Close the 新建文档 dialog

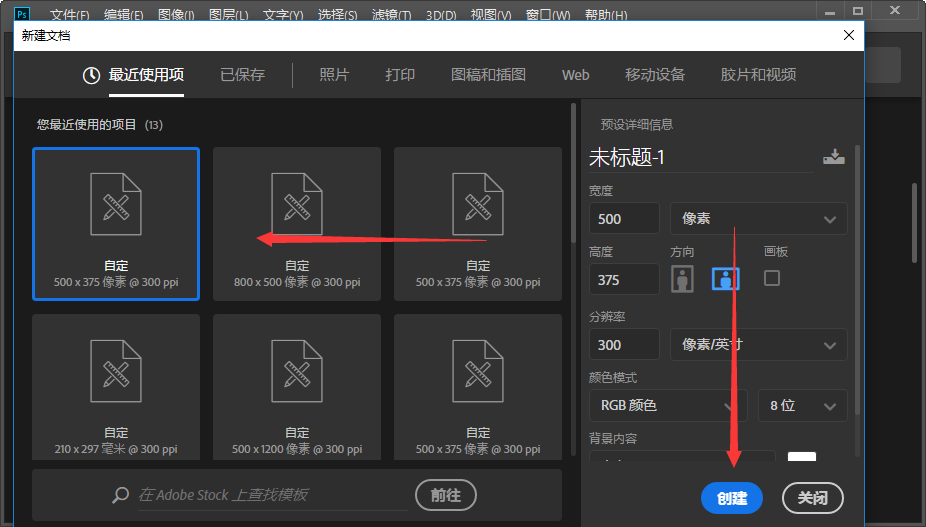849,35
